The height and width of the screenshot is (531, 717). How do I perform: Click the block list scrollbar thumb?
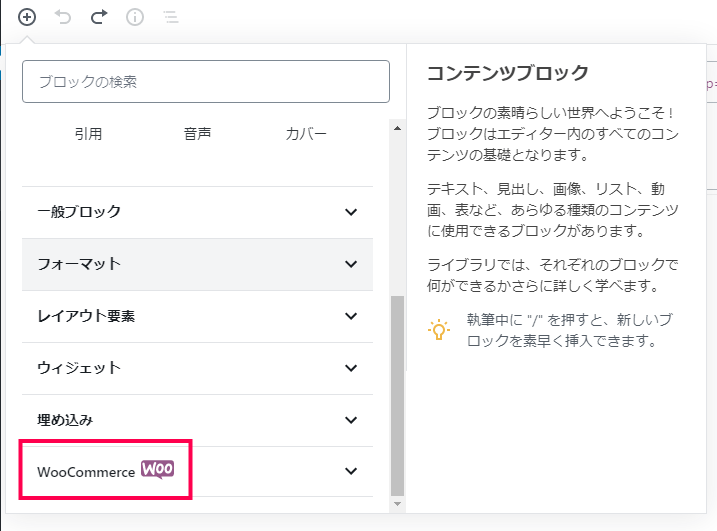coord(397,396)
